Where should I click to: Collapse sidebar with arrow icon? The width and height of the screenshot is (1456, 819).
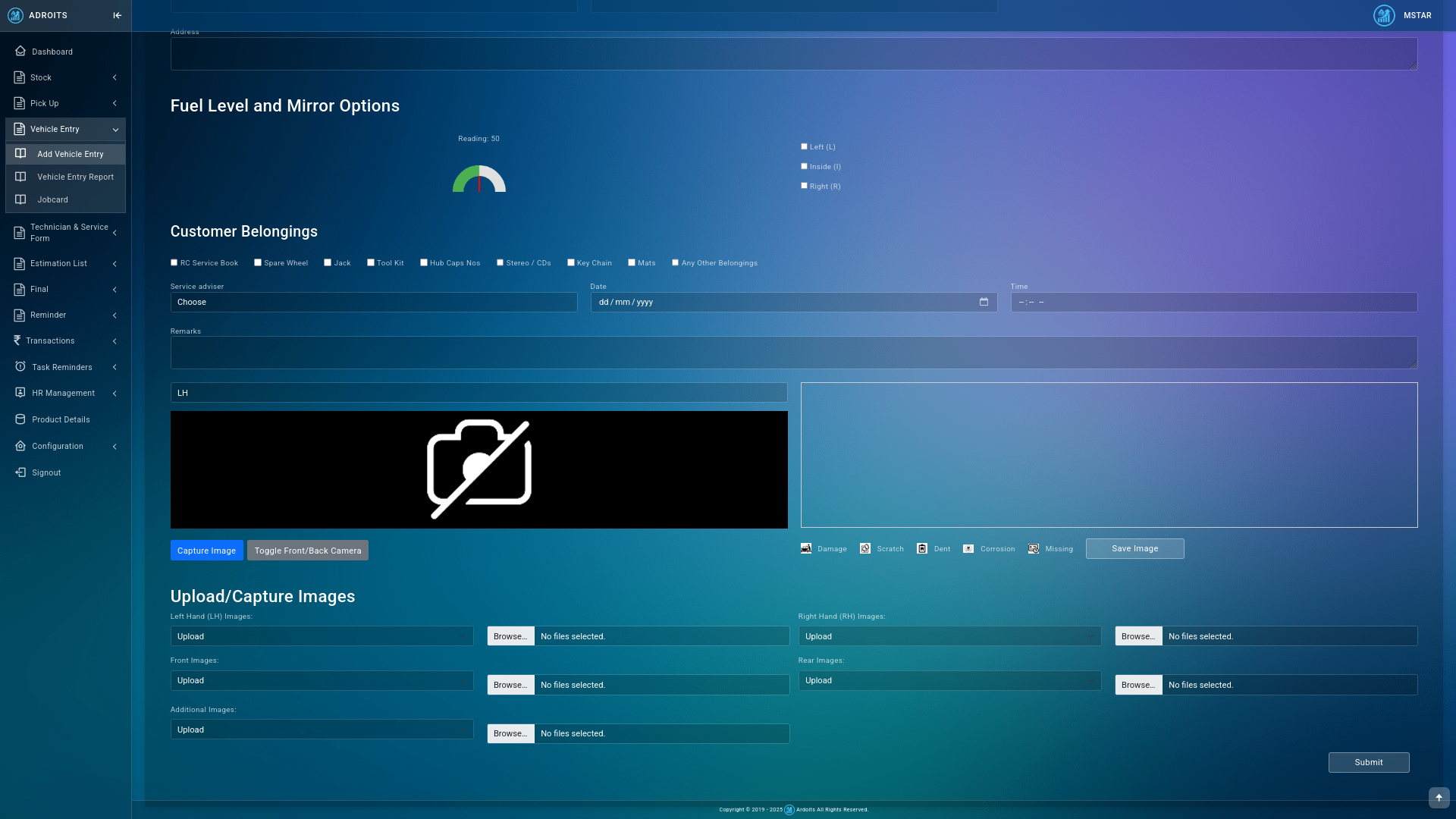point(117,15)
